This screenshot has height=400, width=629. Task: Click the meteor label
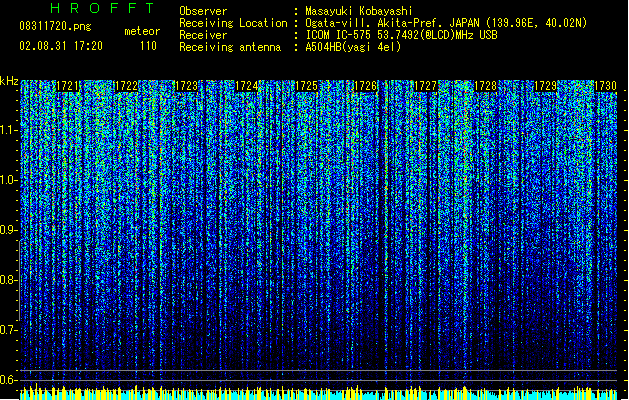(x=142, y=31)
